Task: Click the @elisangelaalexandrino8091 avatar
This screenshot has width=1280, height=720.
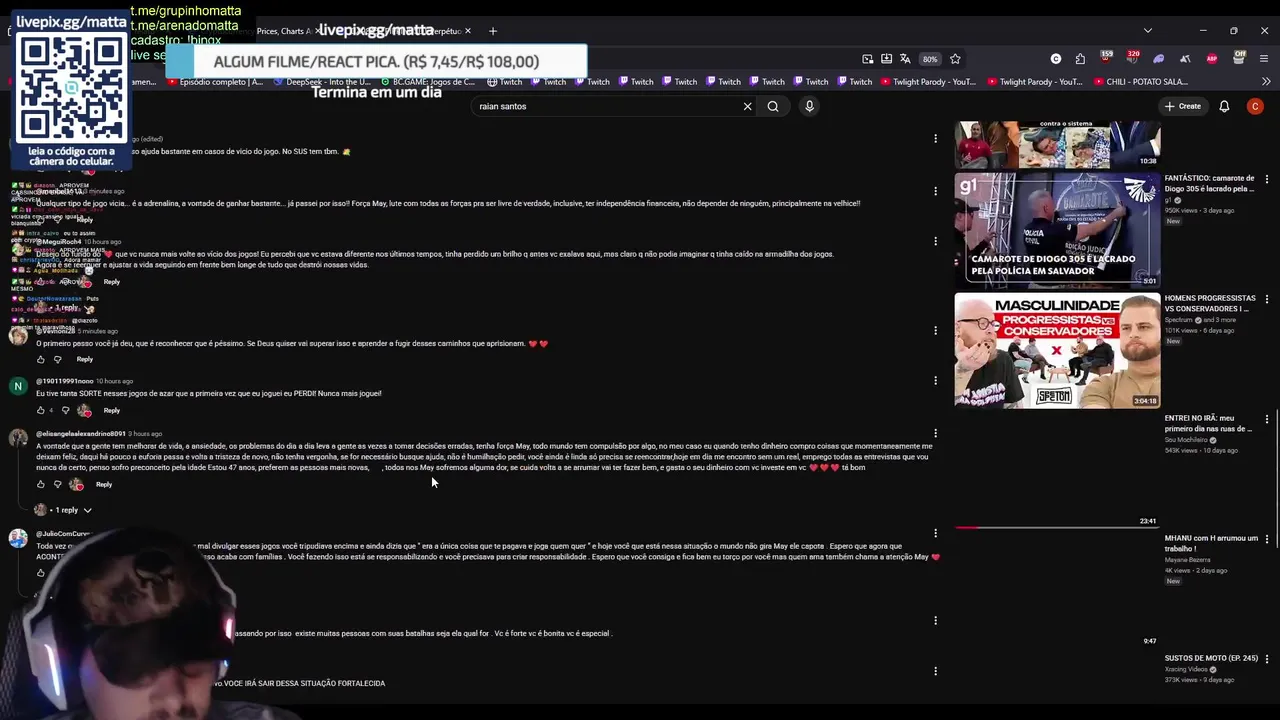Action: pyautogui.click(x=18, y=438)
